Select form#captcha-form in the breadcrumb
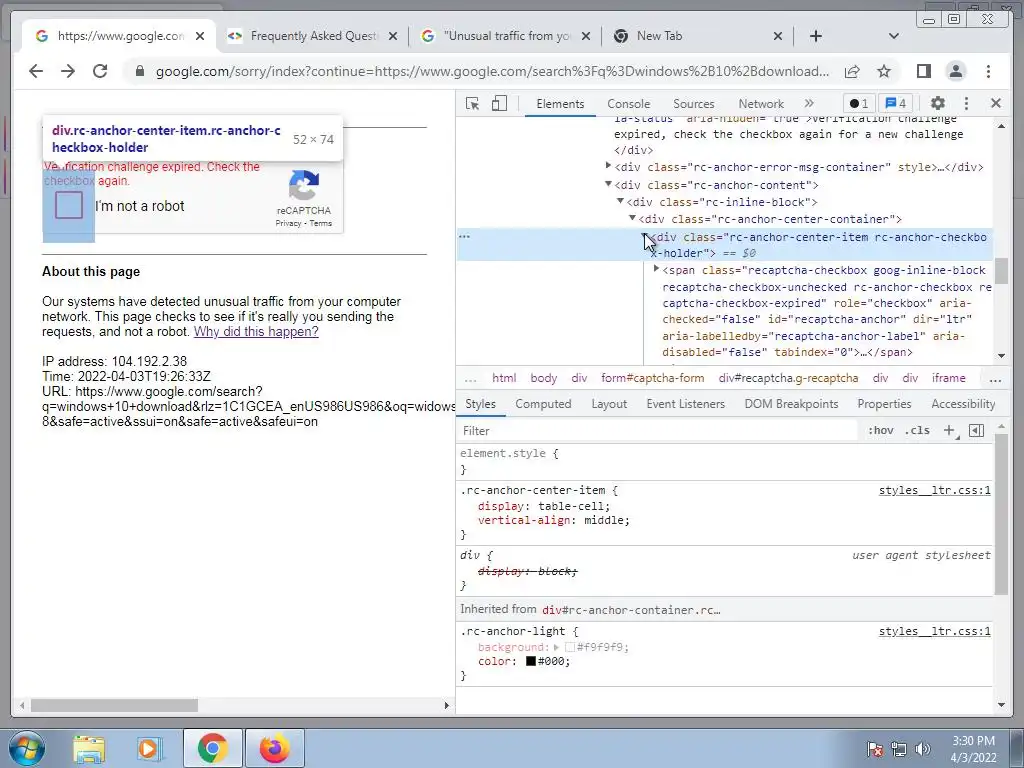 [652, 378]
